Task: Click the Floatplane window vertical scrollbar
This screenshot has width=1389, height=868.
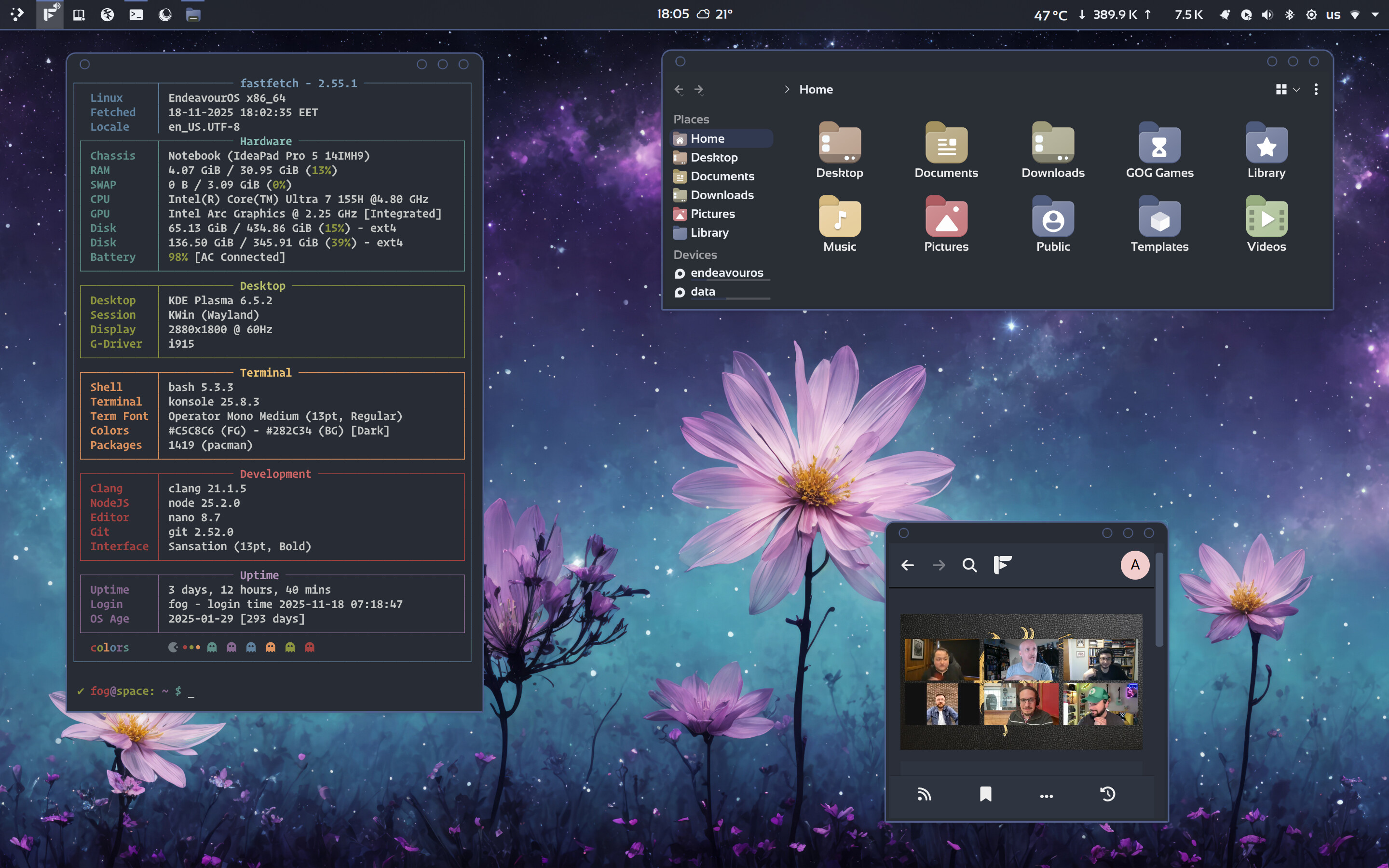Action: coord(1159,600)
